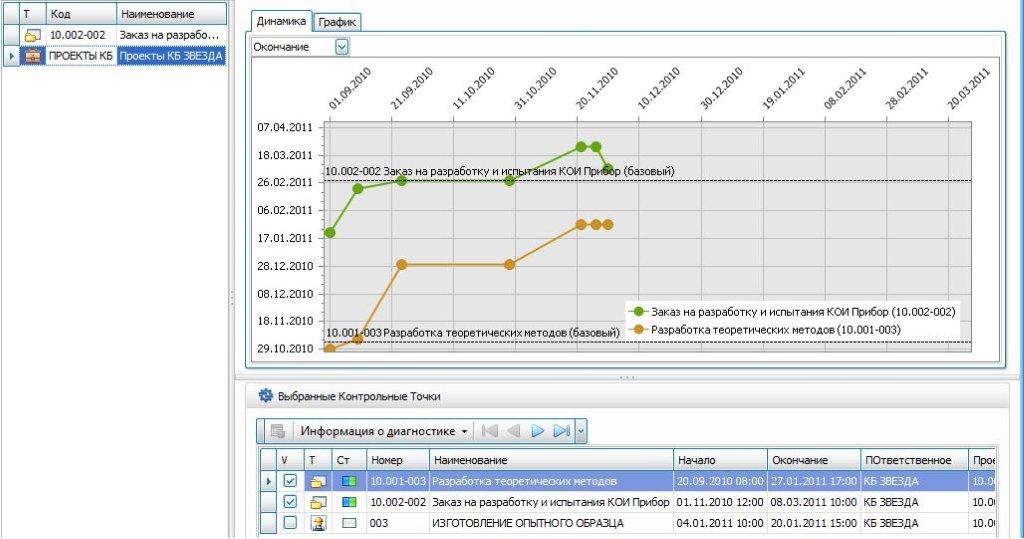1024x539 pixels.
Task: Click cell 20.01.2011 15:00
Action: (x=814, y=523)
